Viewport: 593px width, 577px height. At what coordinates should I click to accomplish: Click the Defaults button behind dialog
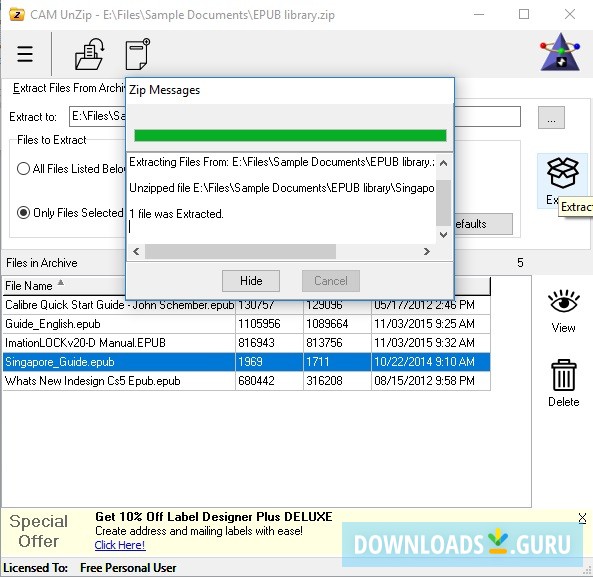[x=483, y=224]
